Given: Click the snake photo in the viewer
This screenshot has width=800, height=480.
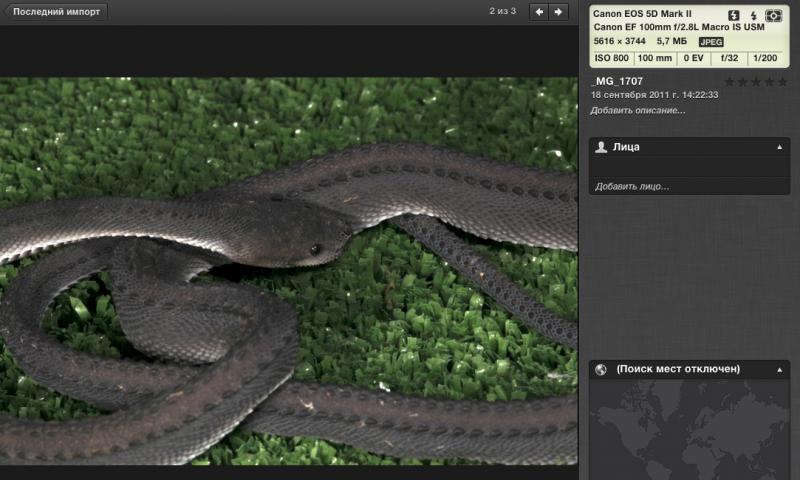Looking at the screenshot, I should [x=288, y=270].
